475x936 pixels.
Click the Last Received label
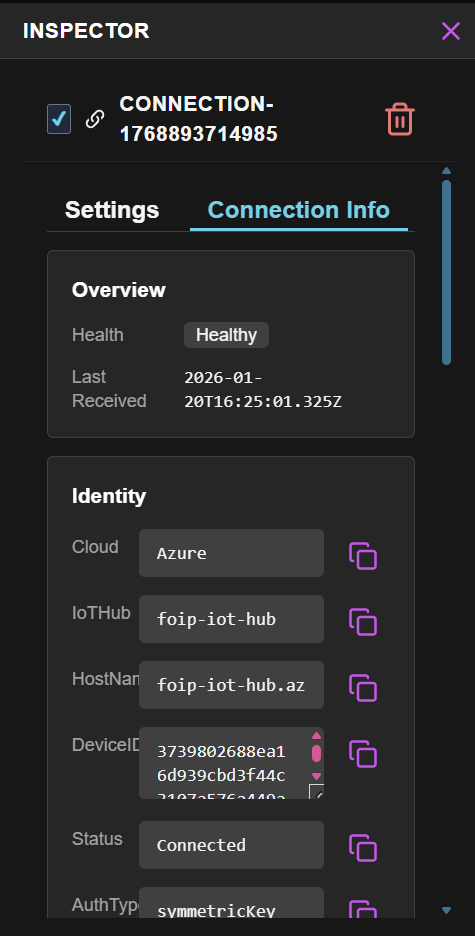(x=109, y=389)
